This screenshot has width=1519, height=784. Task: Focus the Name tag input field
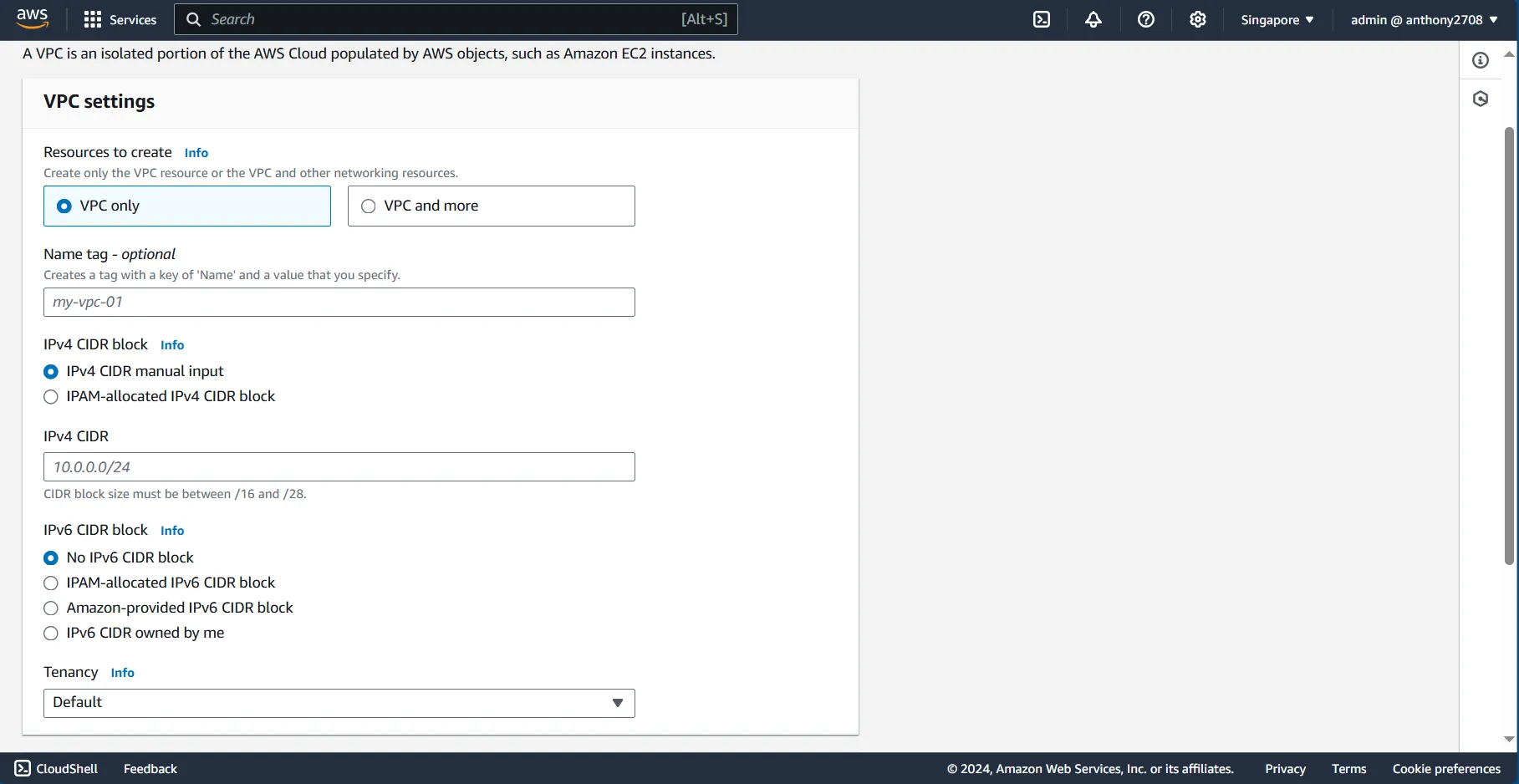(x=339, y=302)
